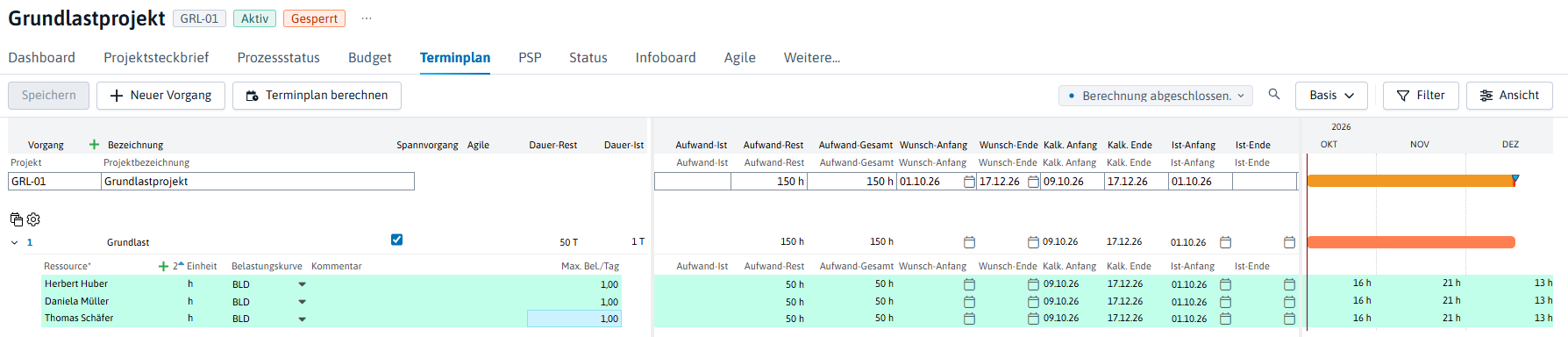Image resolution: width=1568 pixels, height=337 pixels.
Task: Add a resource using the green plus icon
Action: click(x=163, y=266)
